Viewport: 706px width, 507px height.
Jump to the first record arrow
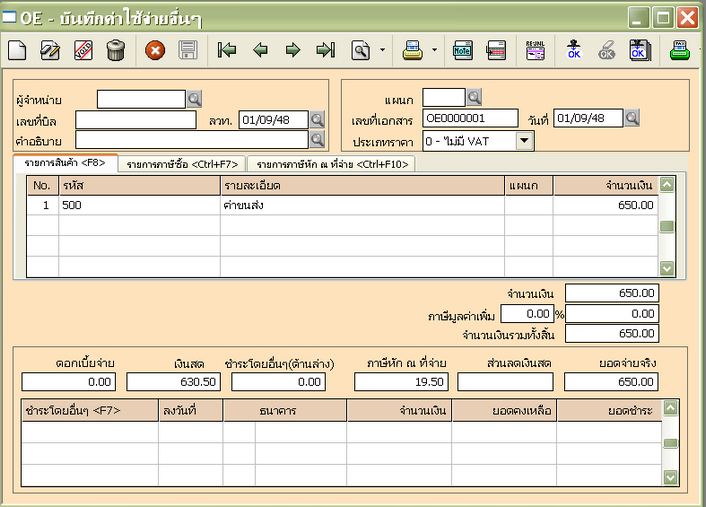click(227, 49)
